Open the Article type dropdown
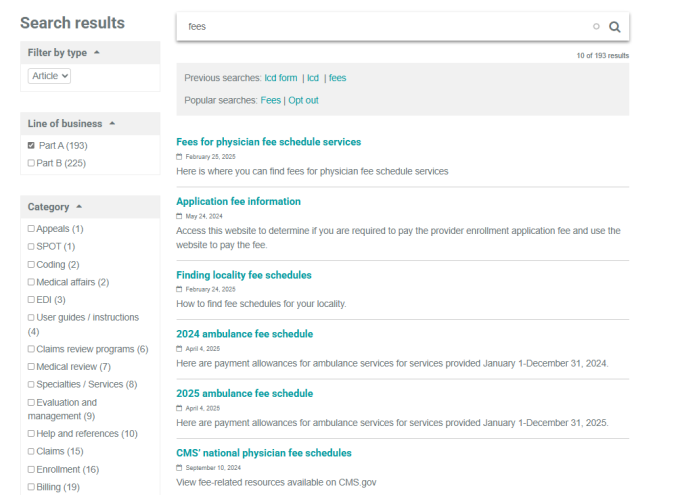The image size is (680, 495). [49, 75]
